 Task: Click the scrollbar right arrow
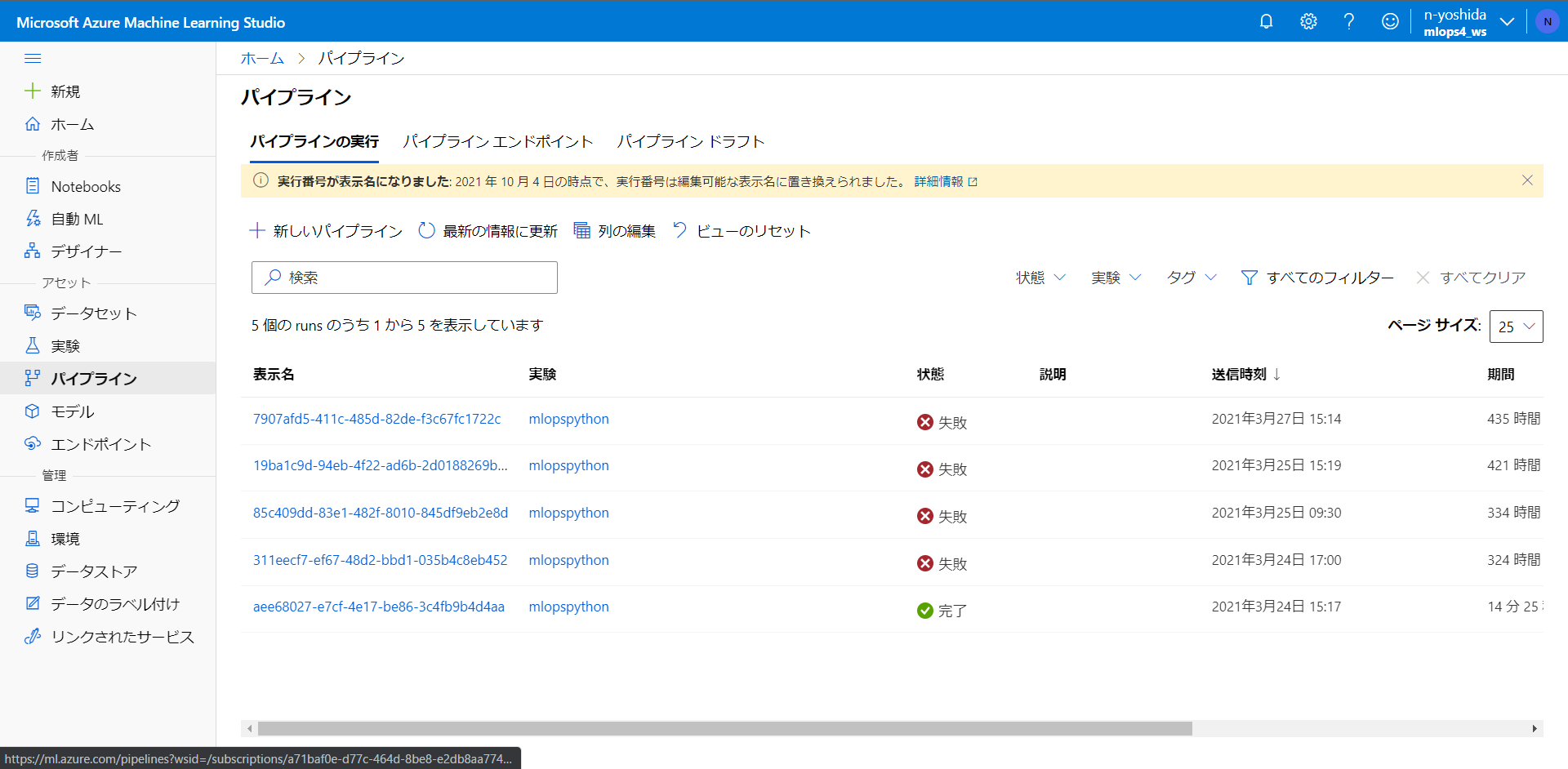1535,728
